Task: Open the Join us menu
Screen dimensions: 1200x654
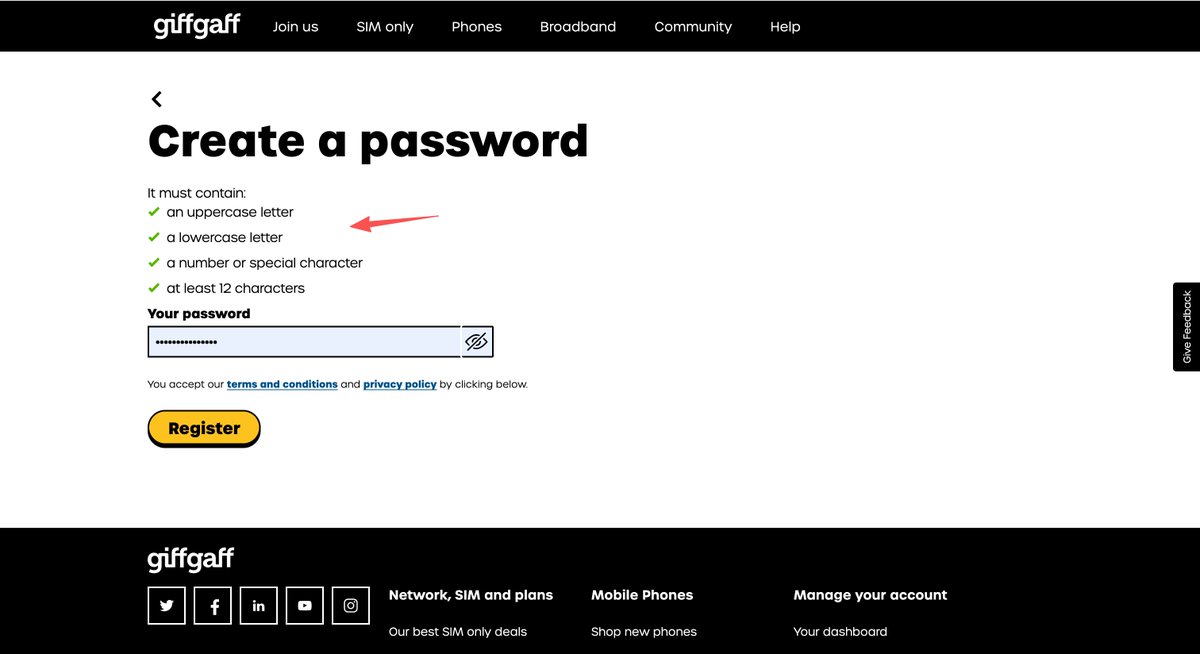Action: tap(295, 27)
